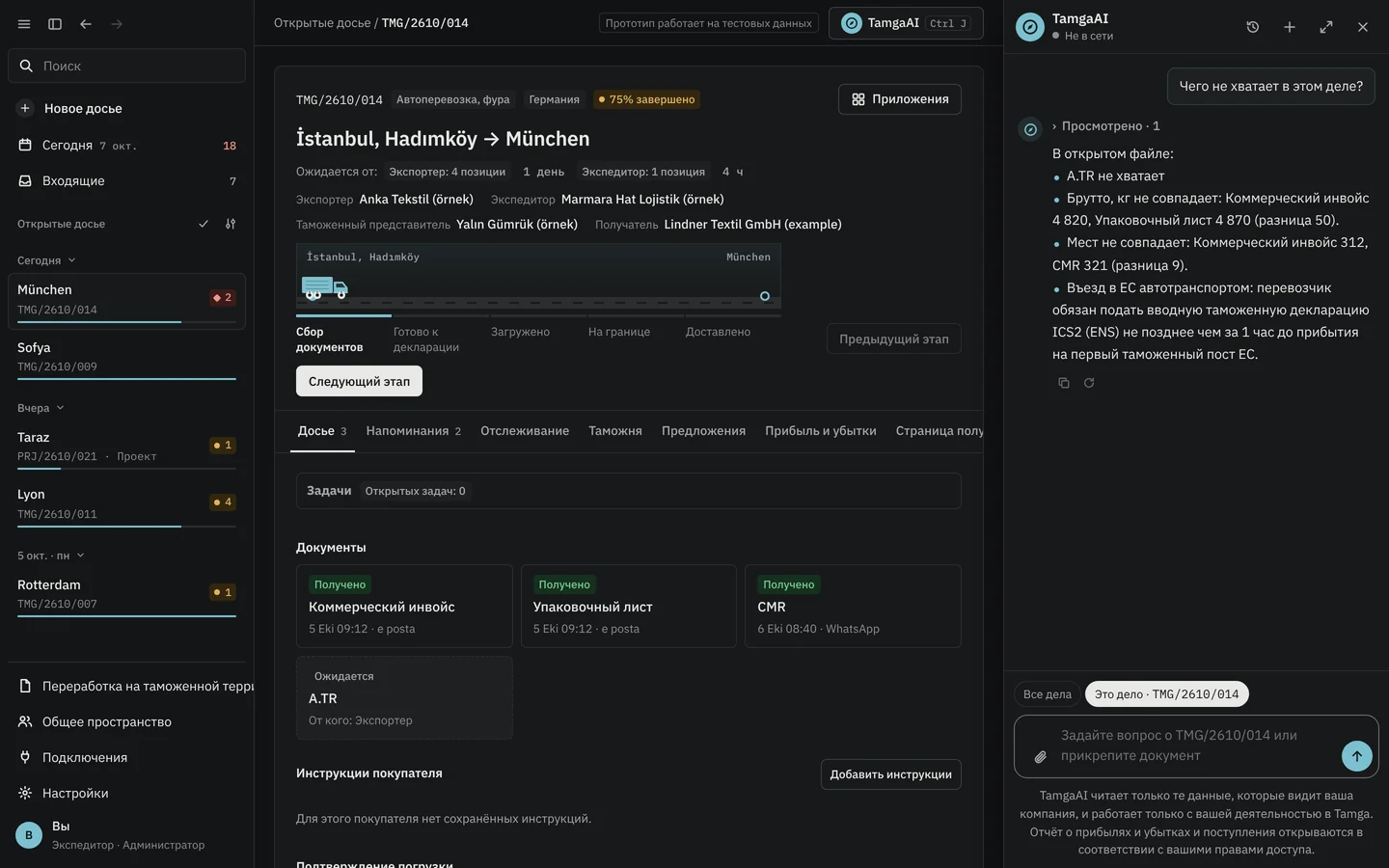
Task: Regenerate the TamgaAI answer
Action: tap(1089, 383)
